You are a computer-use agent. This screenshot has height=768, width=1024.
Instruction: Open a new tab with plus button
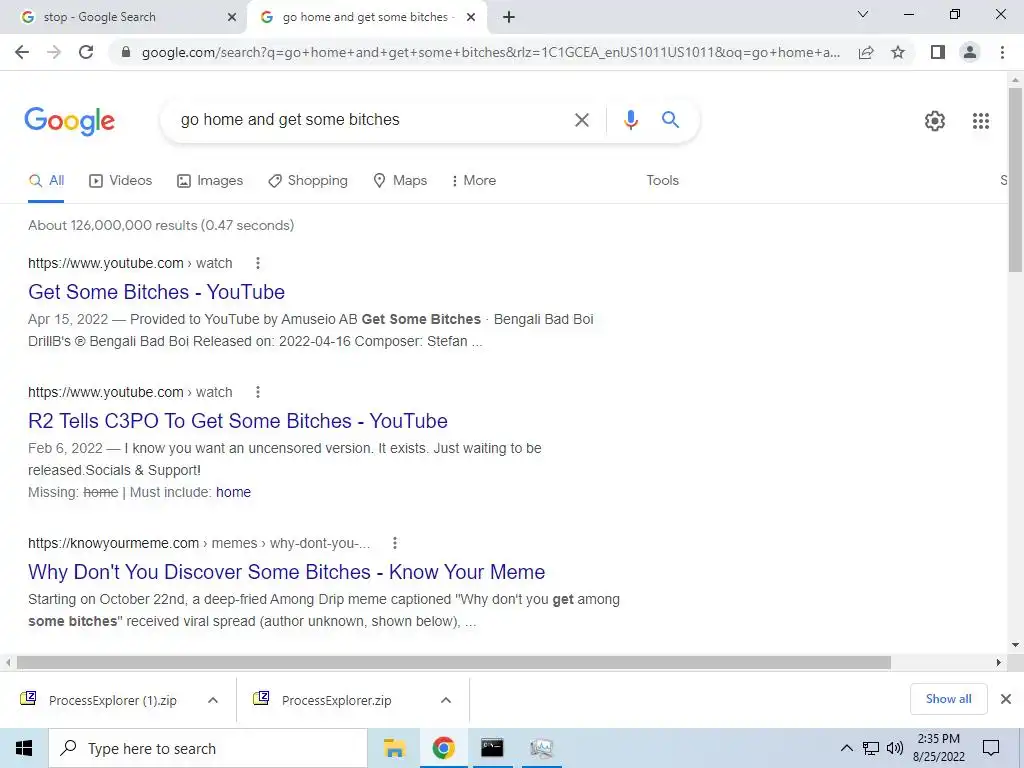(509, 17)
